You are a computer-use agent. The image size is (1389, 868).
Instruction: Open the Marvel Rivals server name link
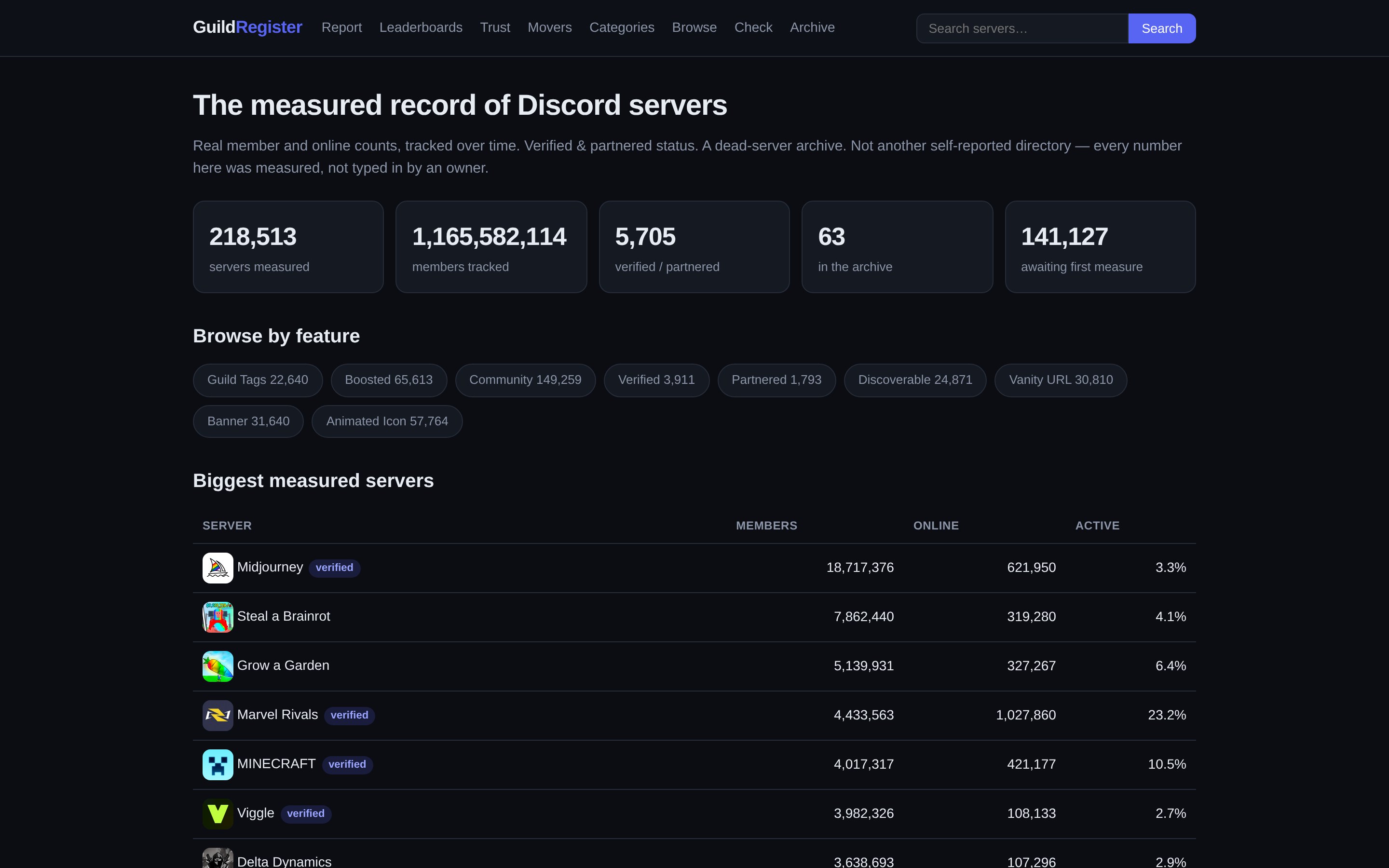pyautogui.click(x=277, y=715)
